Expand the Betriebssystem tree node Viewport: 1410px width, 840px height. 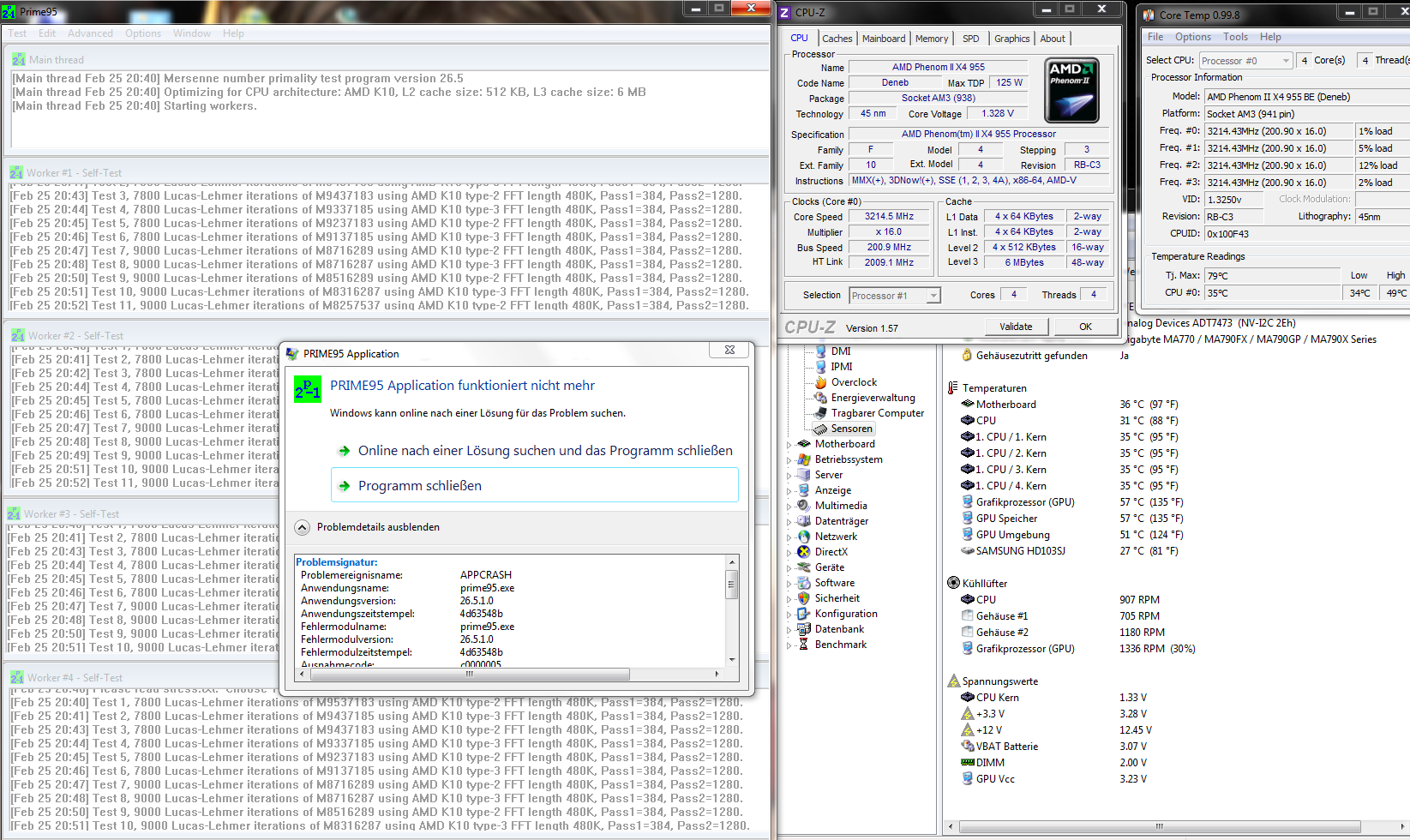(x=789, y=459)
